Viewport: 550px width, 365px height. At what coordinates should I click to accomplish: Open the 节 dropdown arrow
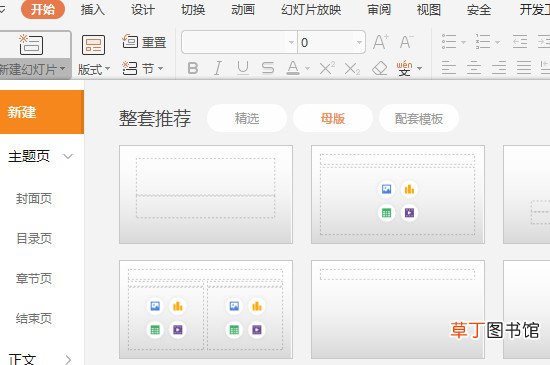click(x=161, y=68)
